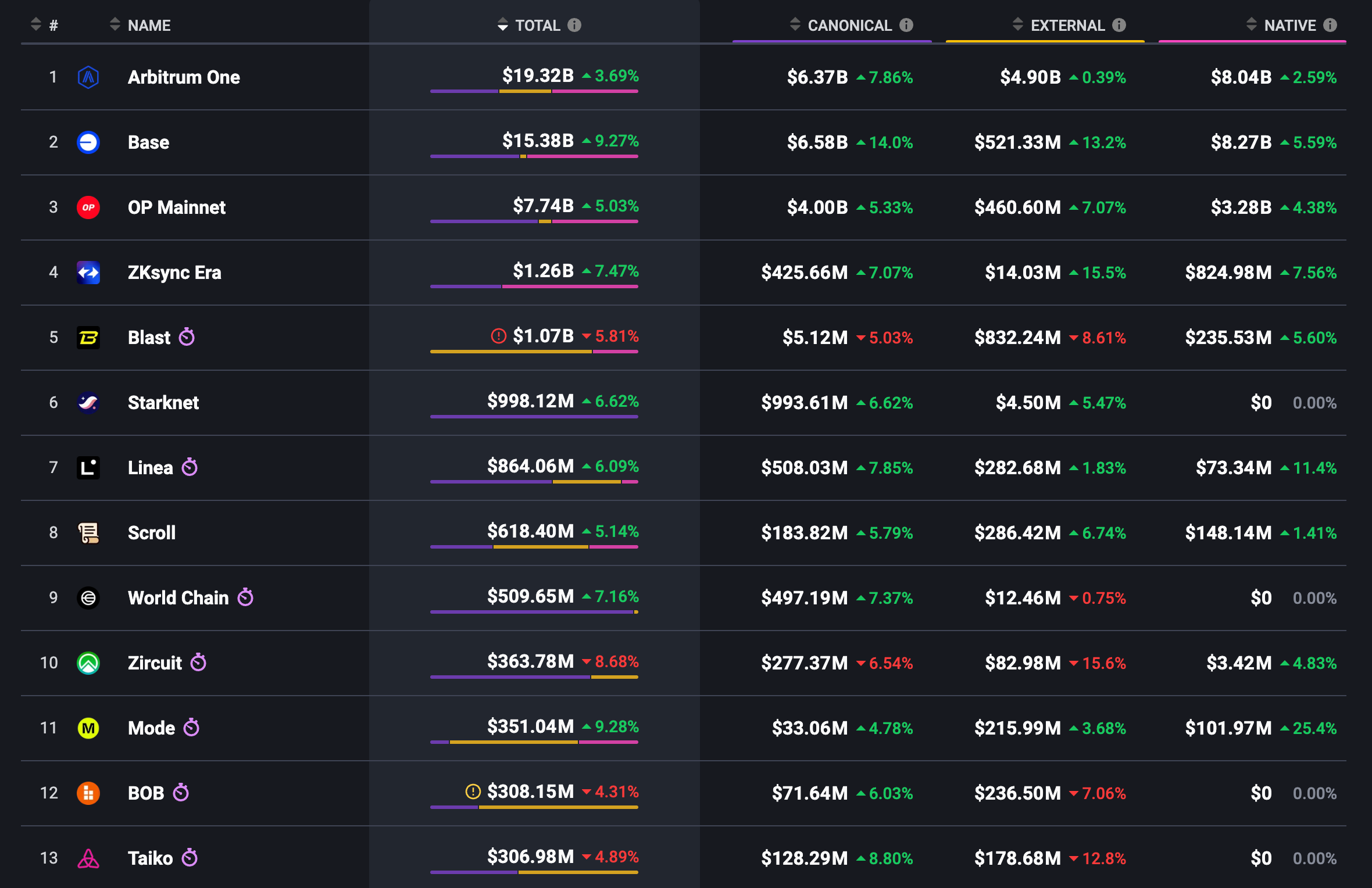Click the Base chain logo icon
The image size is (1372, 888).
pyautogui.click(x=88, y=142)
